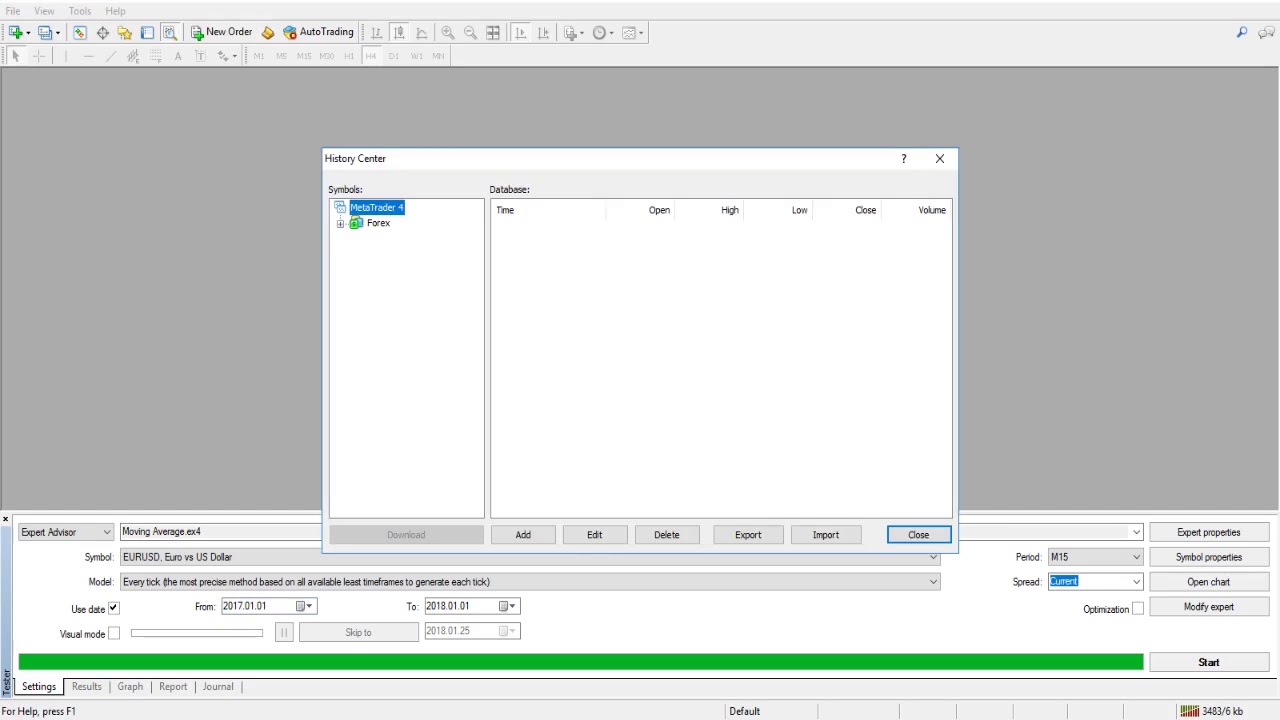Click the help question mark in History Center
The height and width of the screenshot is (720, 1280).
pos(904,158)
